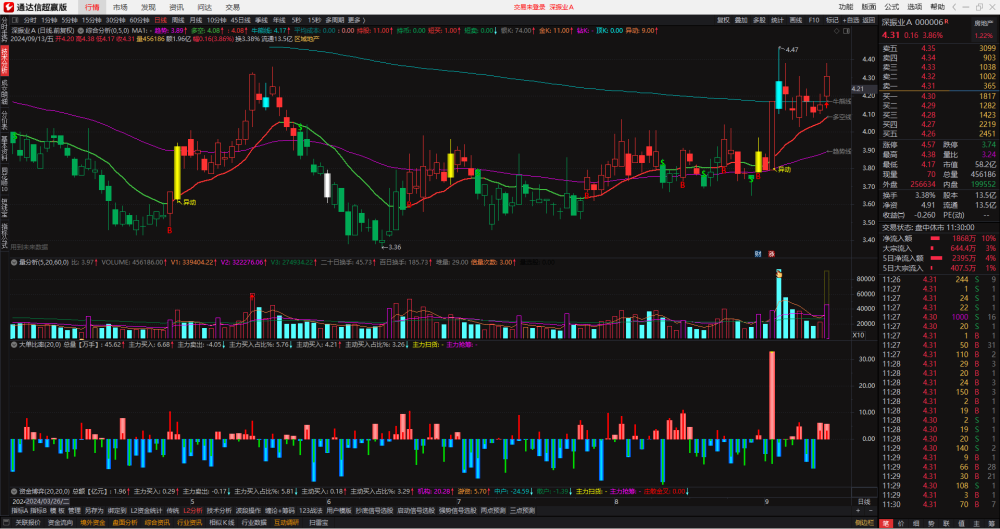The height and width of the screenshot is (529, 1000).
Task: Open the 统计 statistics dropdown
Action: [777, 20]
